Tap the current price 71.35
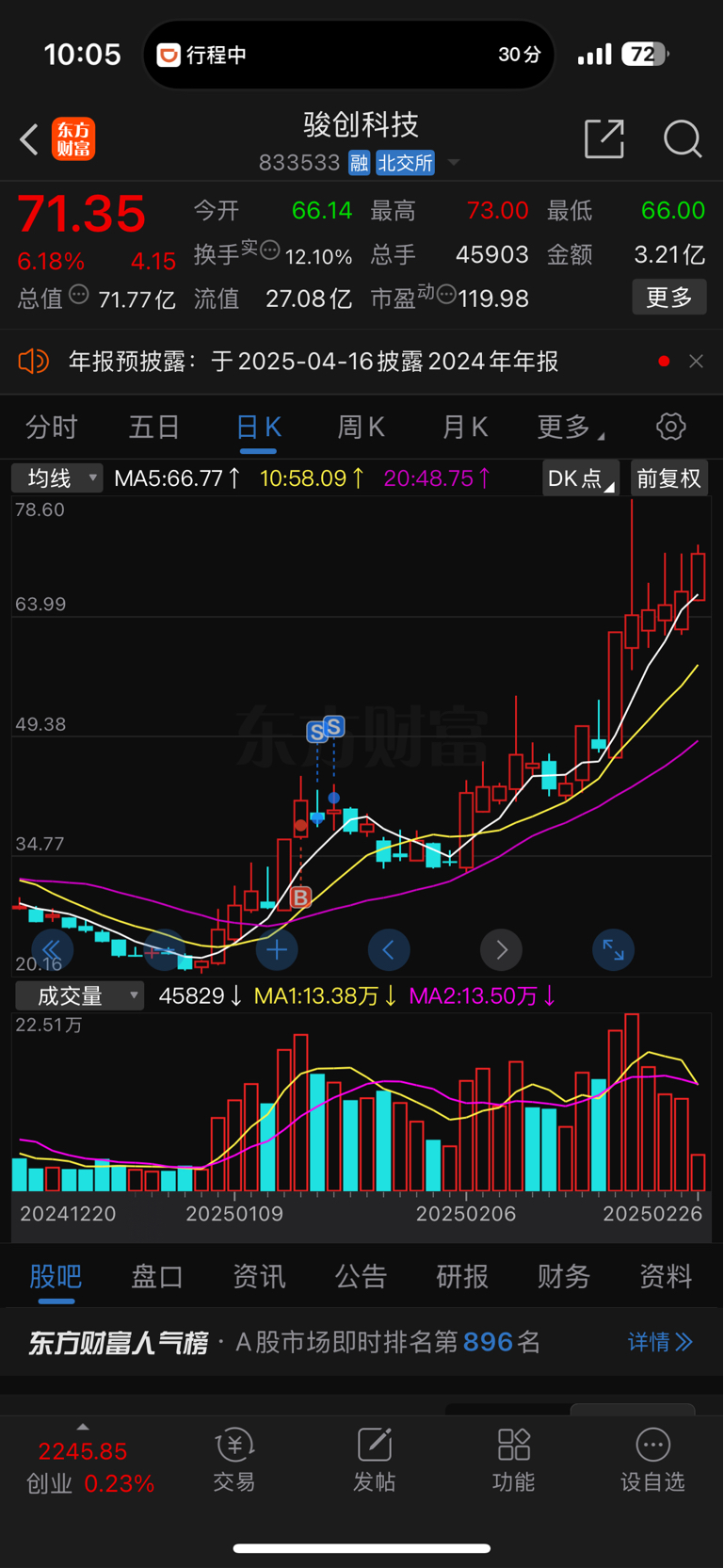724x1568 pixels. point(82,214)
